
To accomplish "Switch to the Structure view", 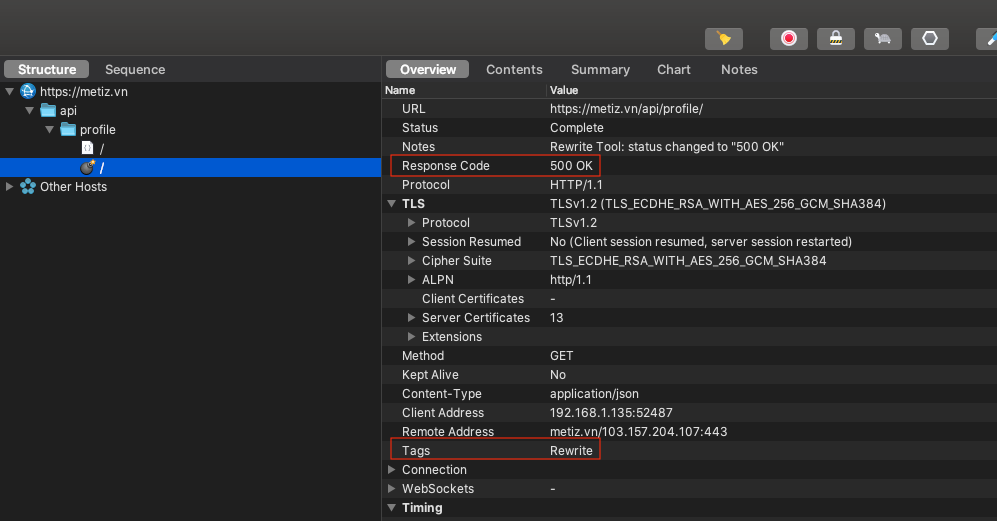I will (x=46, y=69).
